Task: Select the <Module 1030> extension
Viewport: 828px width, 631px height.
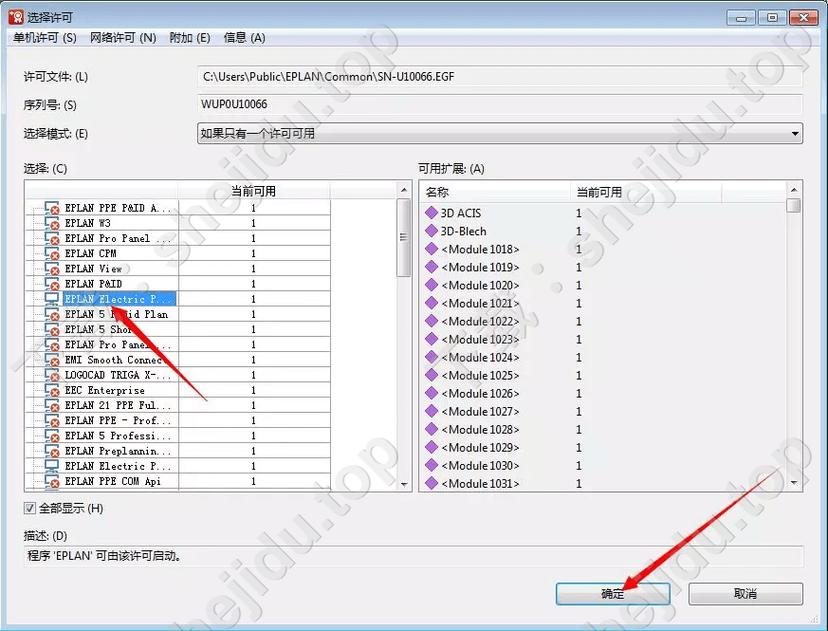Action: [x=480, y=465]
